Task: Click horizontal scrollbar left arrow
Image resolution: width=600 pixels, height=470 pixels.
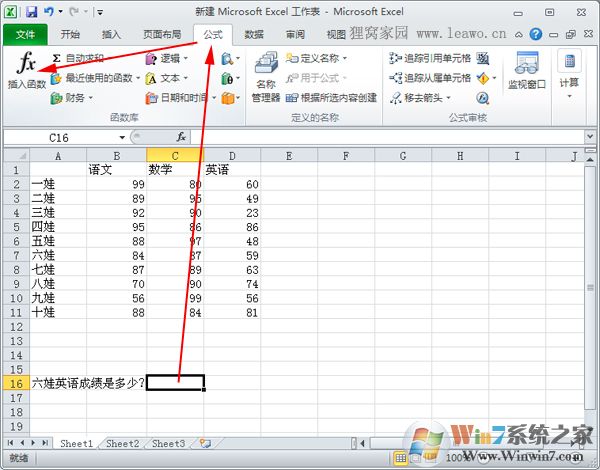Action: click(x=362, y=444)
